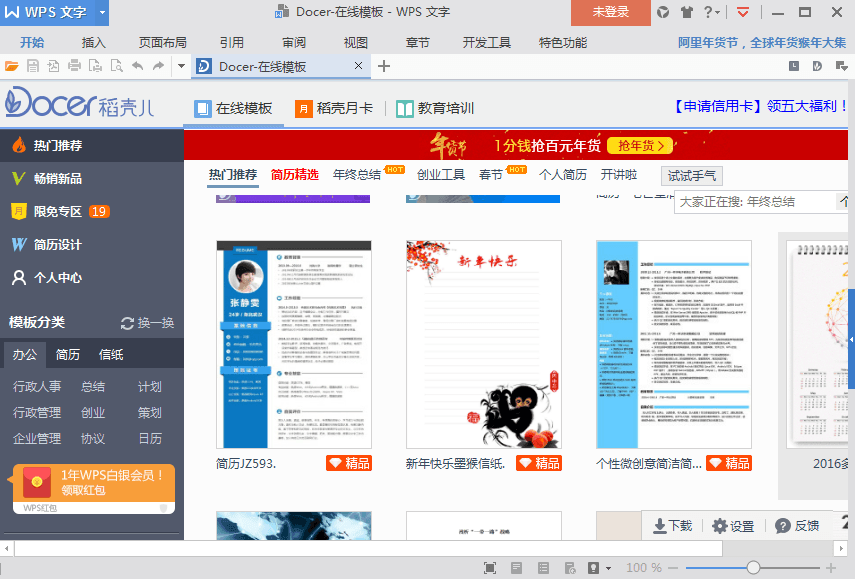Viewport: 855px width, 579px height.
Task: Click the zoom slider handle
Action: [x=753, y=568]
